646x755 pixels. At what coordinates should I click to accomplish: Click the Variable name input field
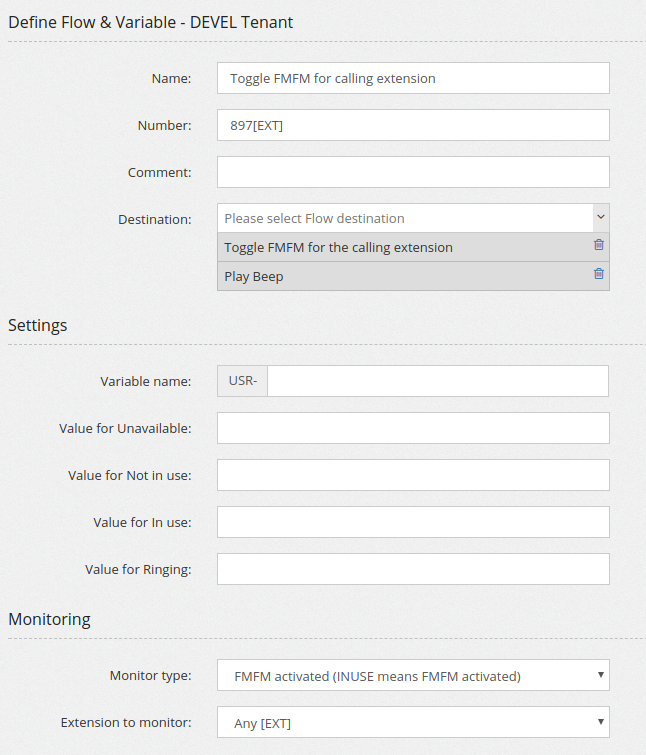click(438, 381)
